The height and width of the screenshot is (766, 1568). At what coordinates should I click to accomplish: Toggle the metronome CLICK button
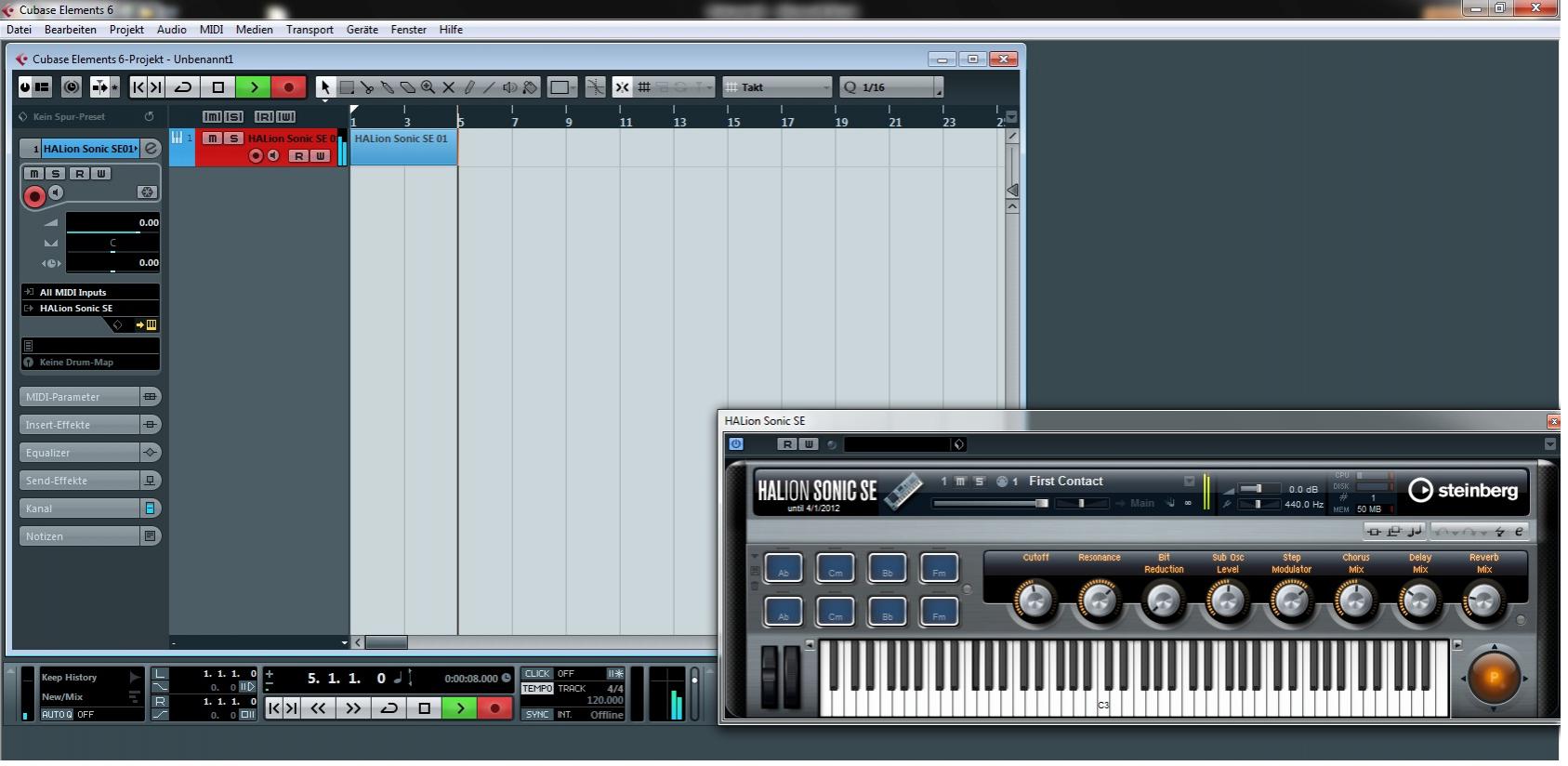tap(537, 674)
